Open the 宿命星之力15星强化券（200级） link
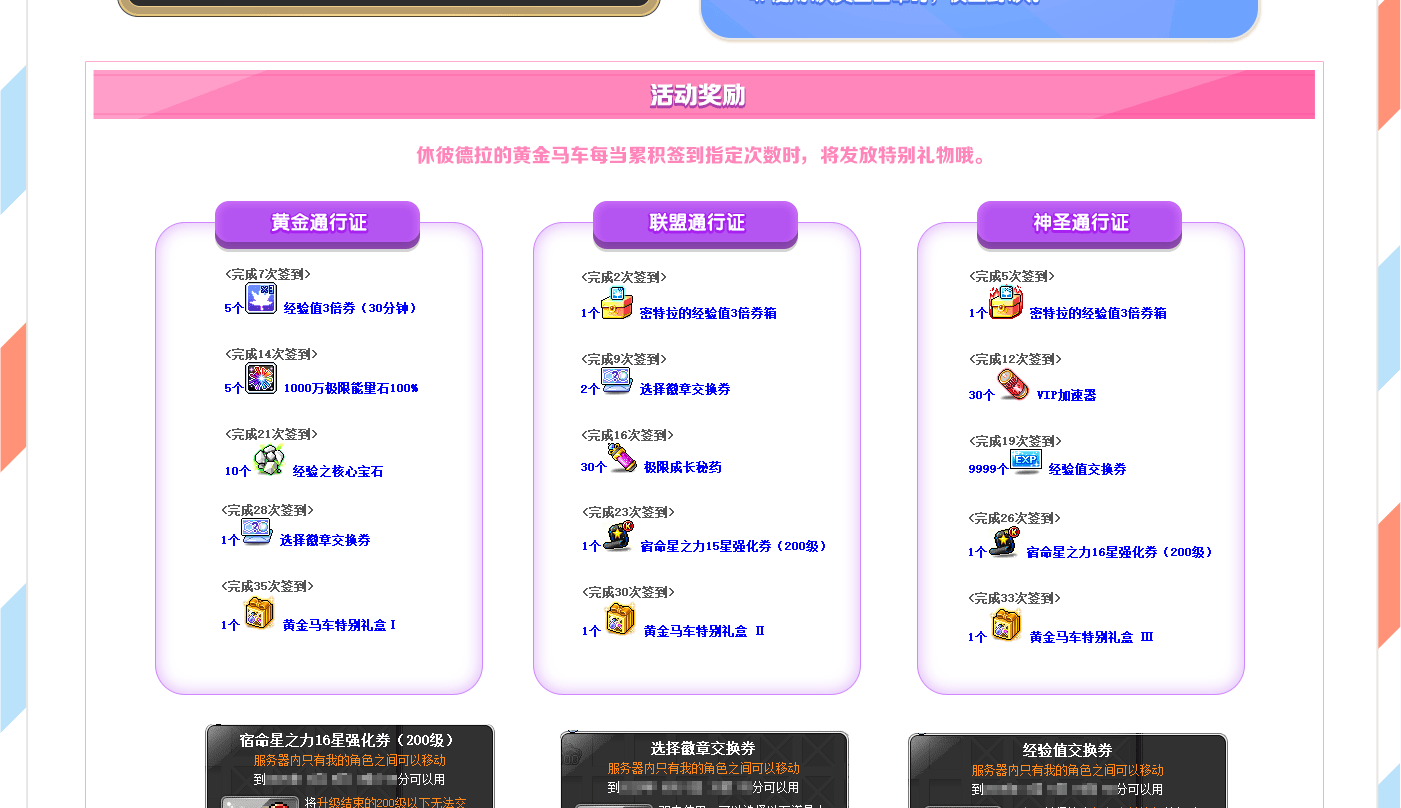The height and width of the screenshot is (808, 1401). pyautogui.click(x=734, y=546)
